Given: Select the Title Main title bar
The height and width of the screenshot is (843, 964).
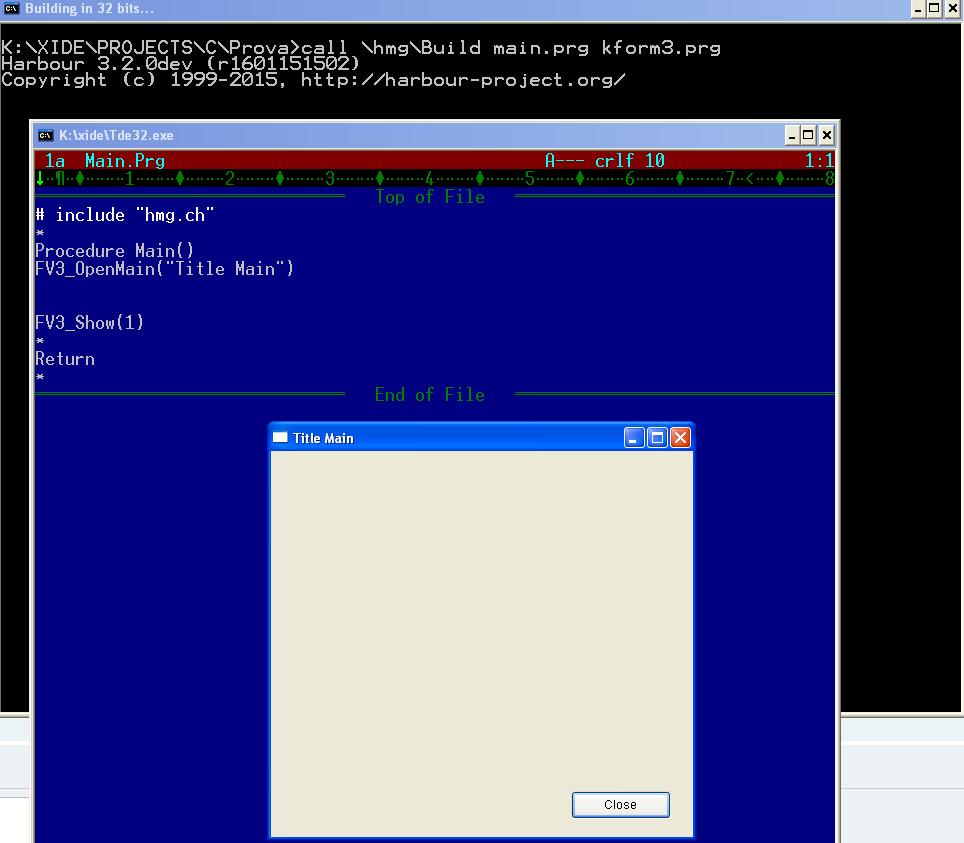Looking at the screenshot, I should (x=450, y=438).
